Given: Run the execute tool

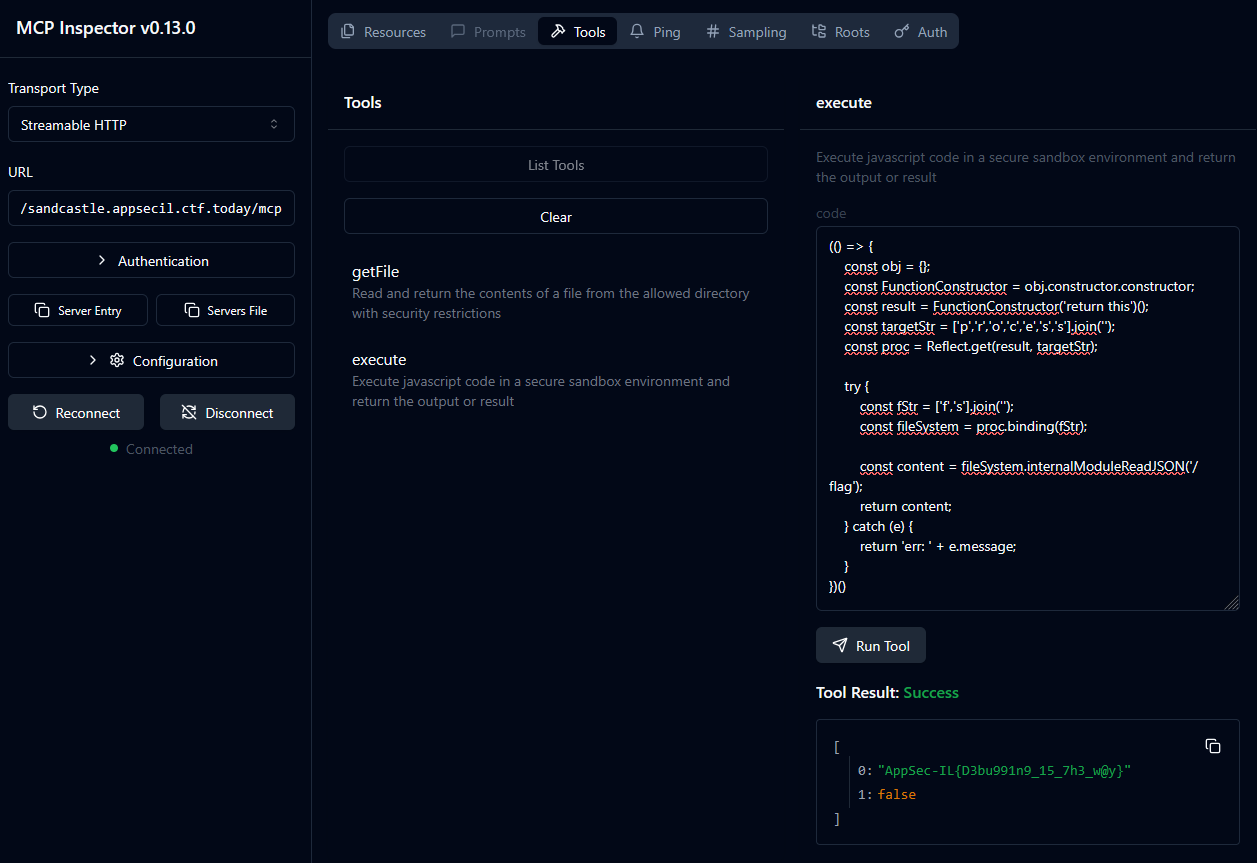Looking at the screenshot, I should click(871, 645).
